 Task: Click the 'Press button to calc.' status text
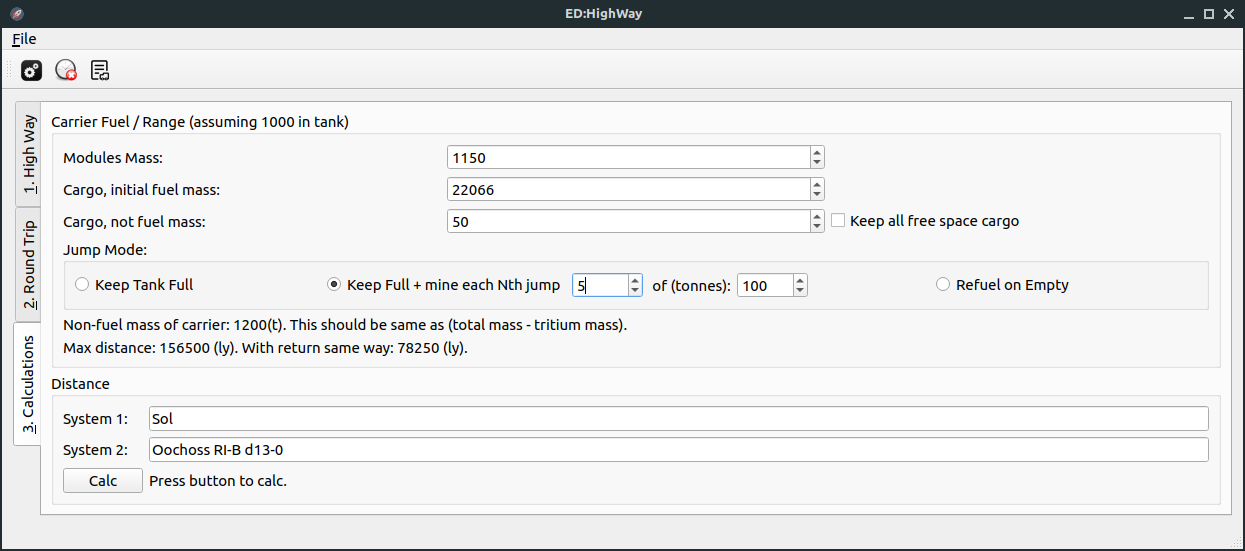click(x=218, y=481)
